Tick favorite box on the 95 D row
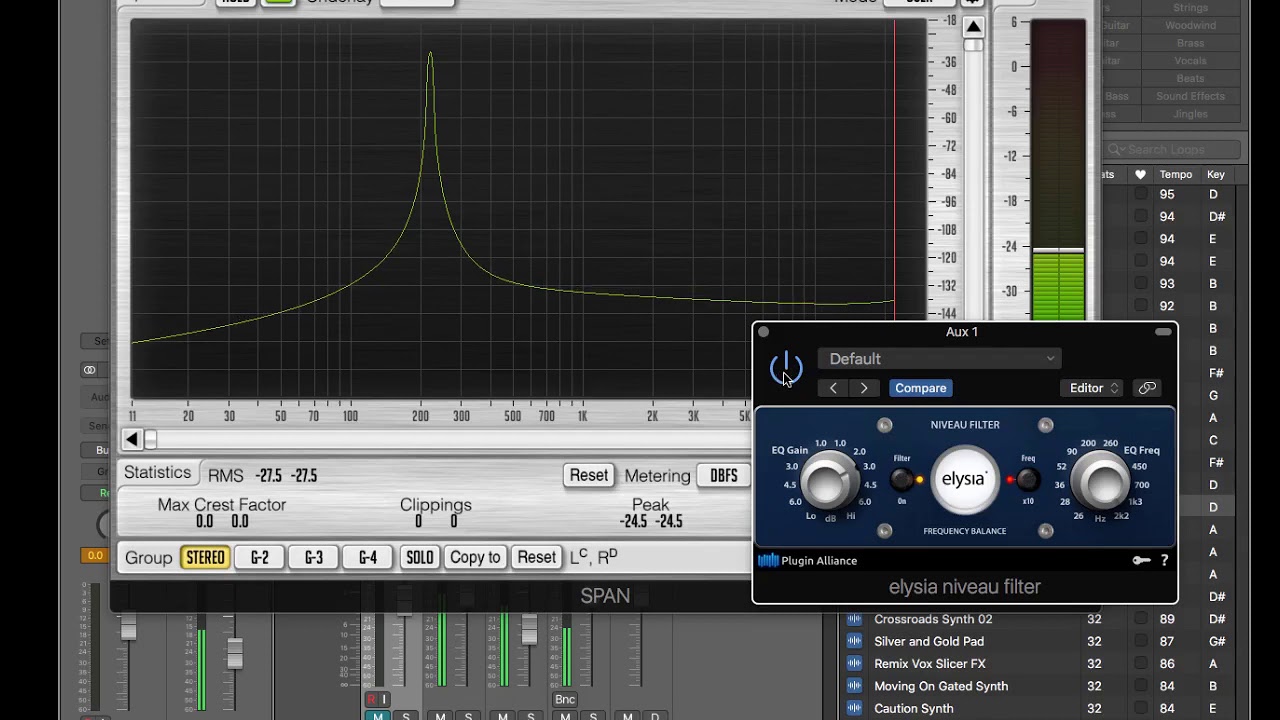 [1140, 194]
